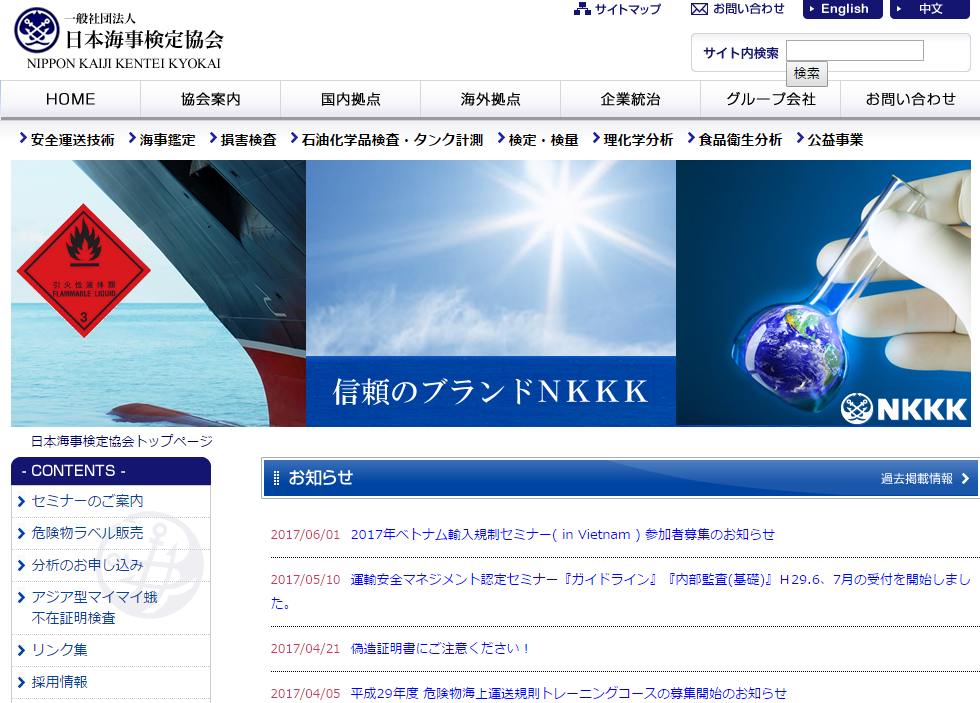Open the 過去掲載情報 archive link
980x703 pixels.
tap(917, 479)
